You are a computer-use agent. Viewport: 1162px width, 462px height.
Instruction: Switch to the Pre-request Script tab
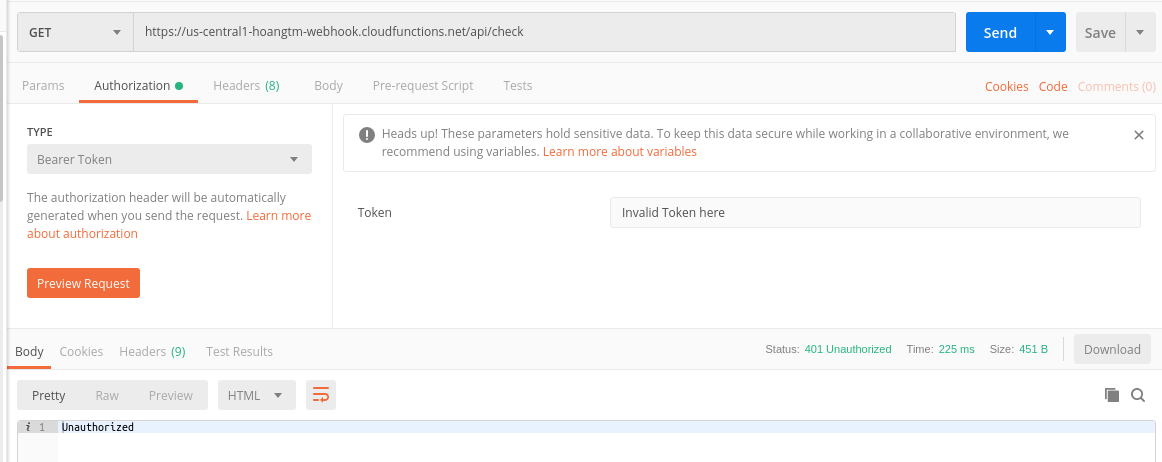[423, 86]
